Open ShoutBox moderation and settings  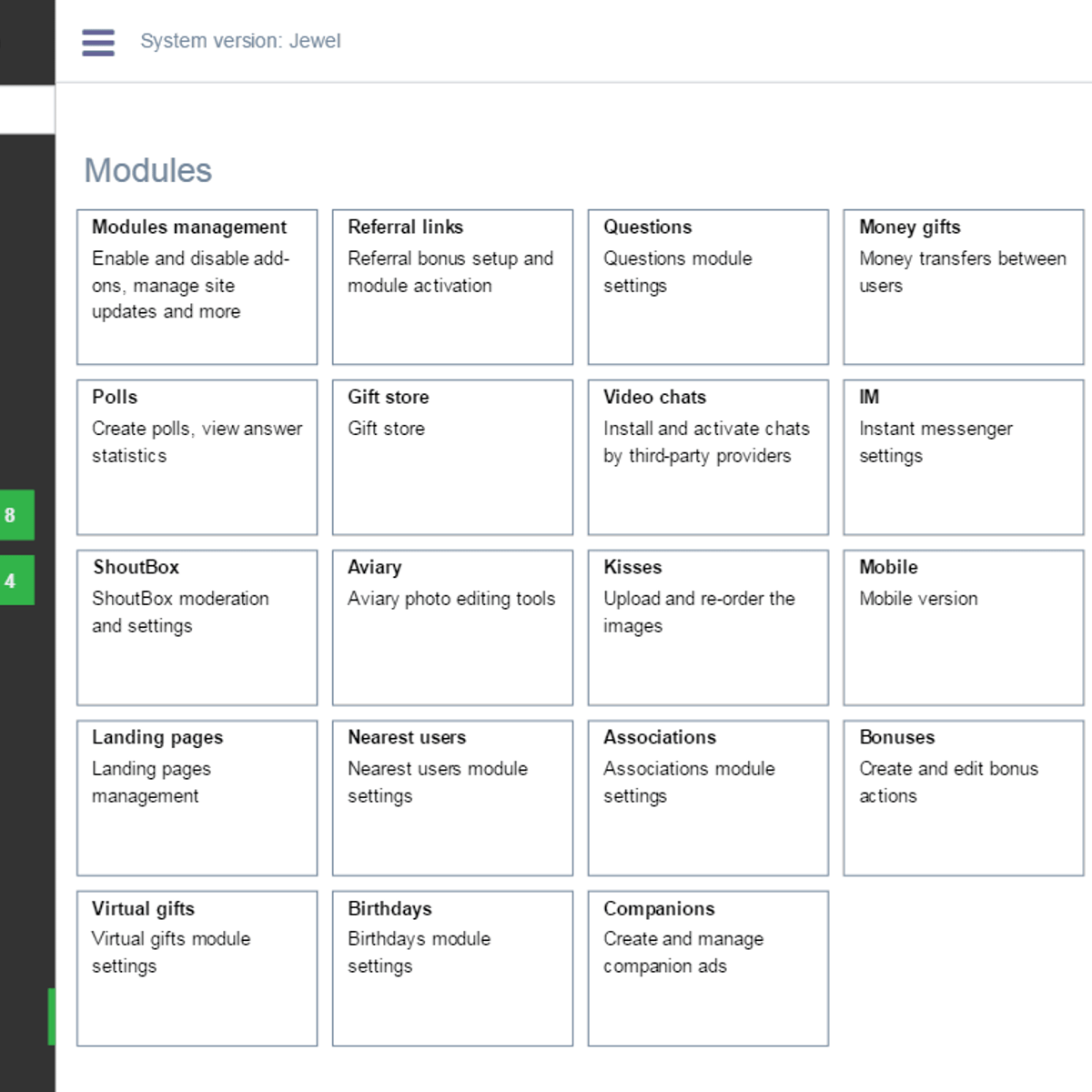point(197,628)
